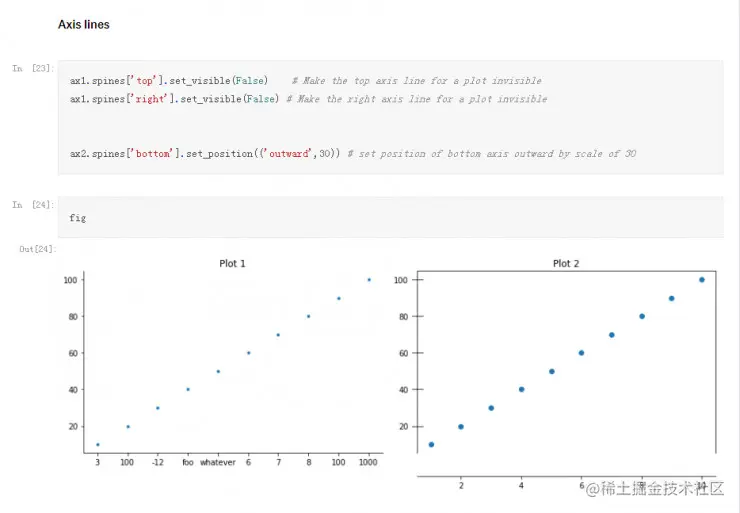Click the Plot 2 data point at value 50
The image size is (740, 513).
(x=552, y=371)
